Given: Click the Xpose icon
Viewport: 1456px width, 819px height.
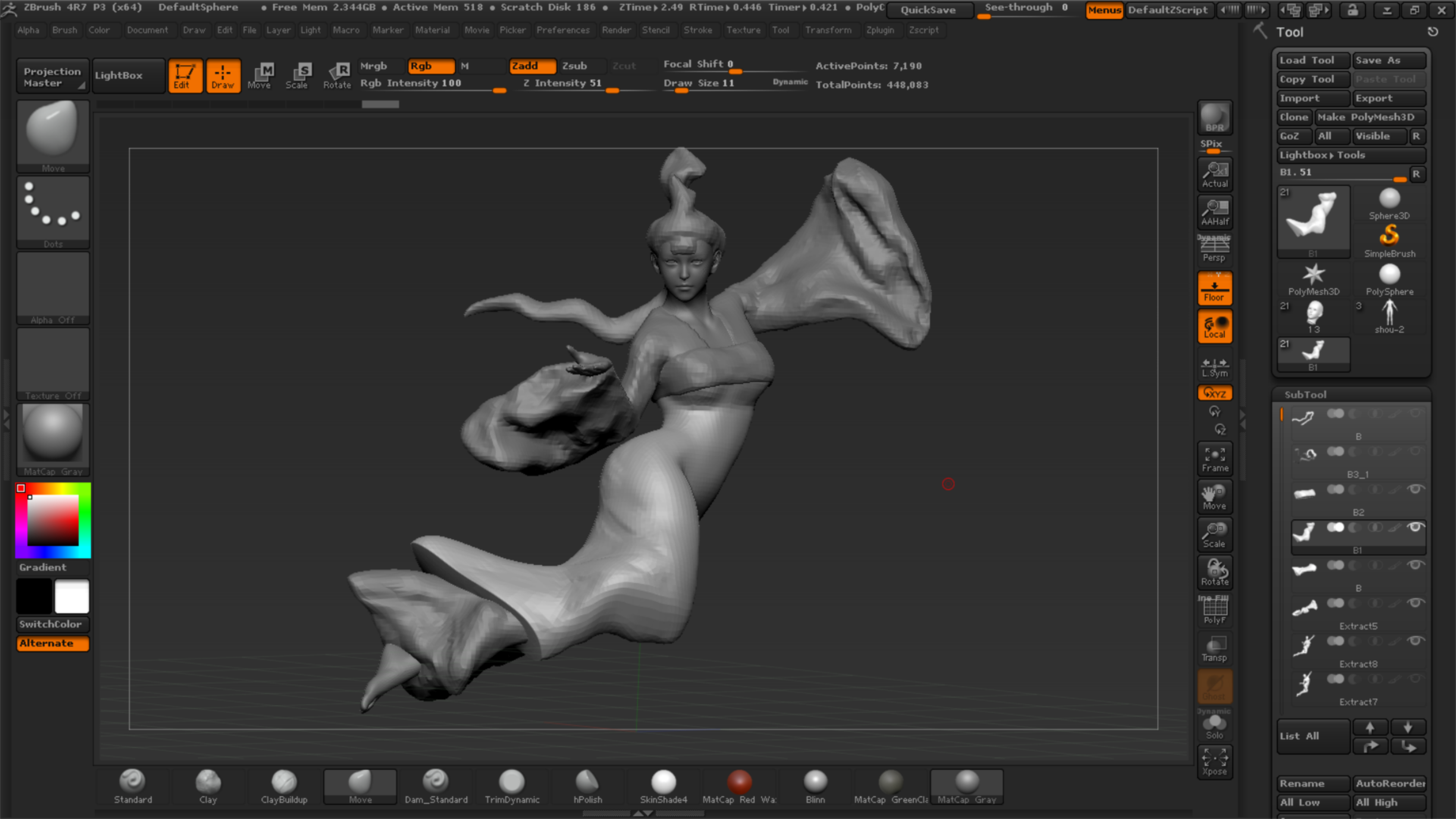Looking at the screenshot, I should point(1214,761).
